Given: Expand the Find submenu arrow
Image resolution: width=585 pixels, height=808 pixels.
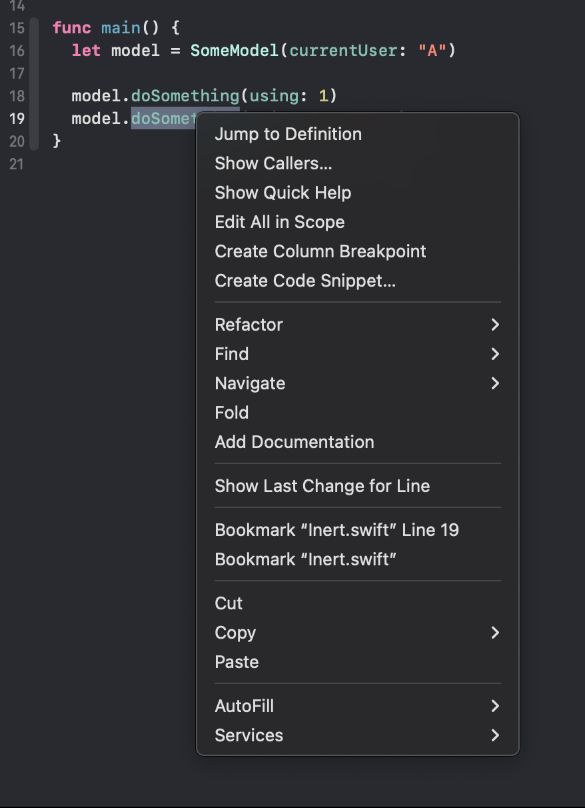Looking at the screenshot, I should pos(495,354).
